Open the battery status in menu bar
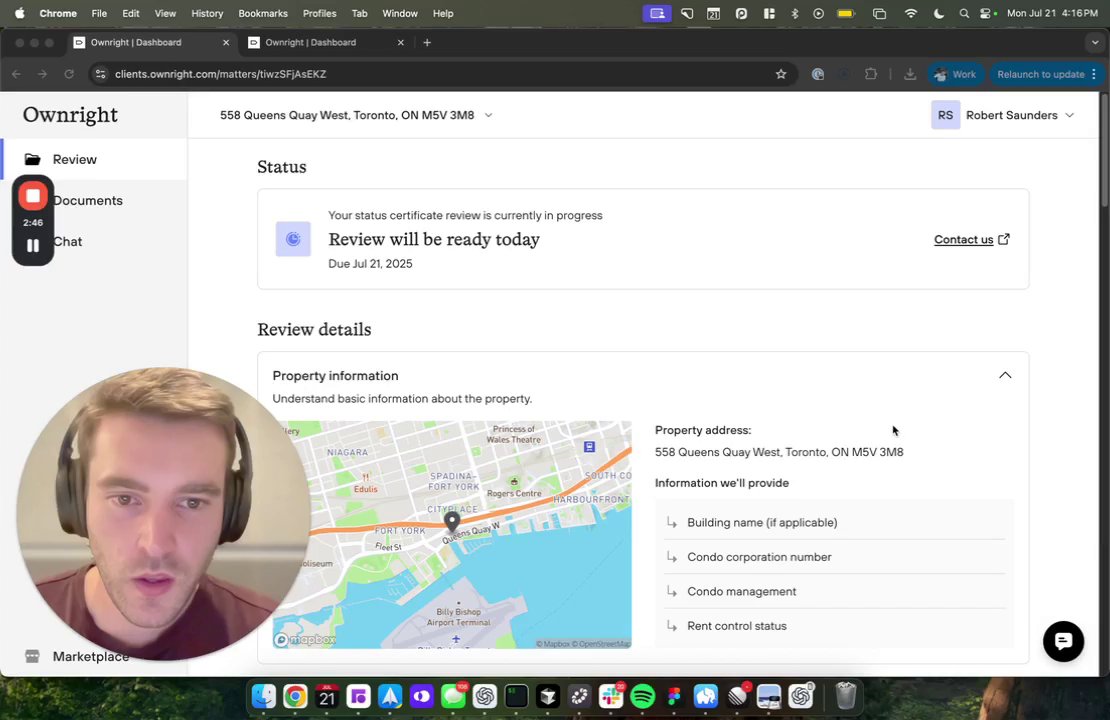 [x=846, y=13]
